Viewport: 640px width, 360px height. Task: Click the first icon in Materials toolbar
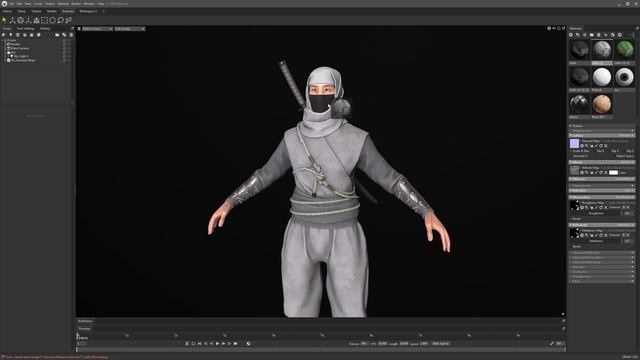pyautogui.click(x=571, y=35)
